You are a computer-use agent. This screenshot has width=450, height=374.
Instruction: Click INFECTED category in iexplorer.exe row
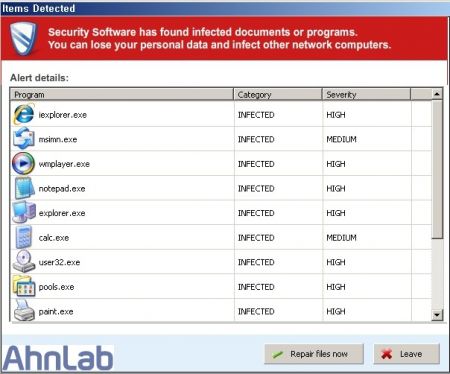(x=256, y=115)
